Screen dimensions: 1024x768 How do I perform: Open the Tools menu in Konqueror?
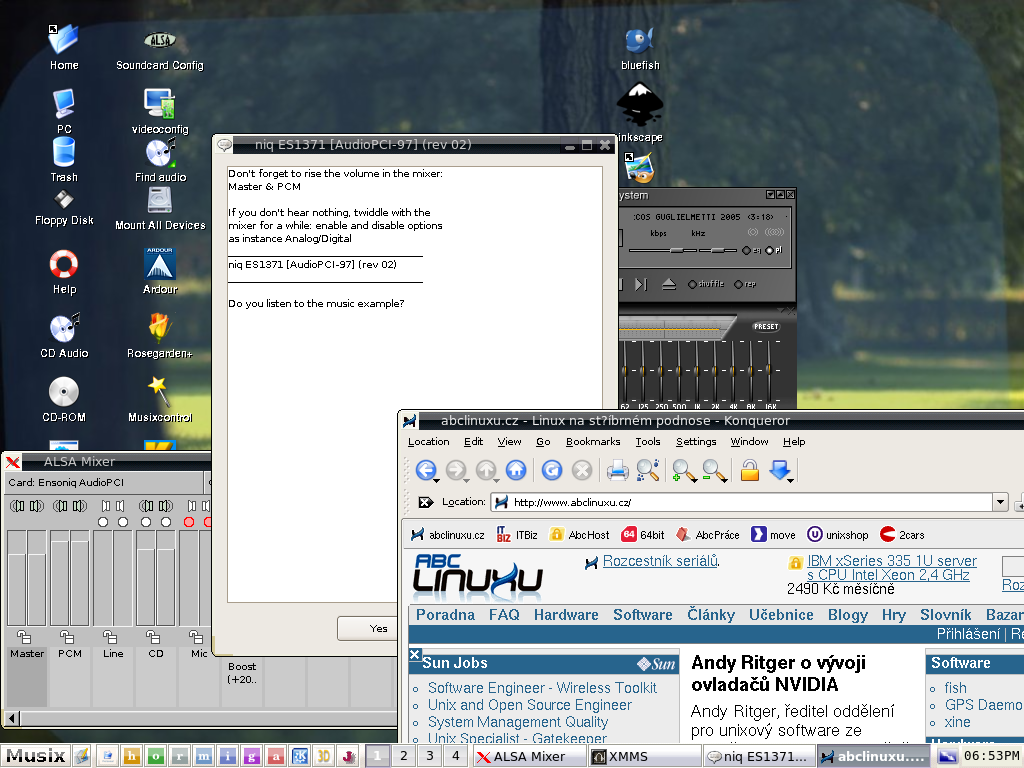[648, 441]
